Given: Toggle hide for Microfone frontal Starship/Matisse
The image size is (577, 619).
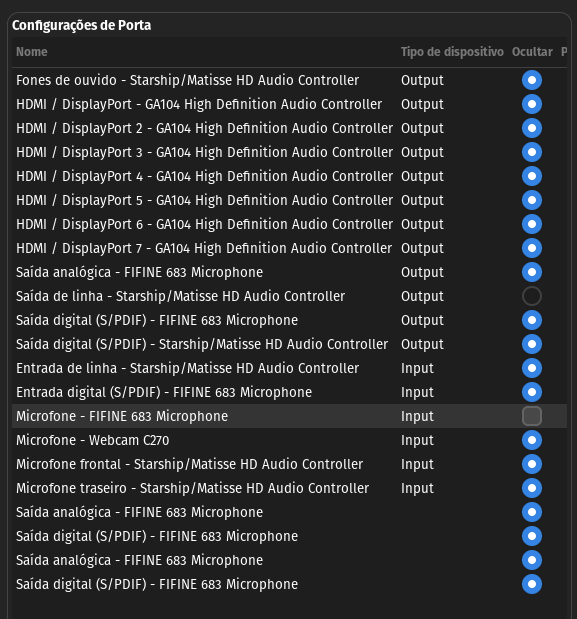Looking at the screenshot, I should (532, 464).
